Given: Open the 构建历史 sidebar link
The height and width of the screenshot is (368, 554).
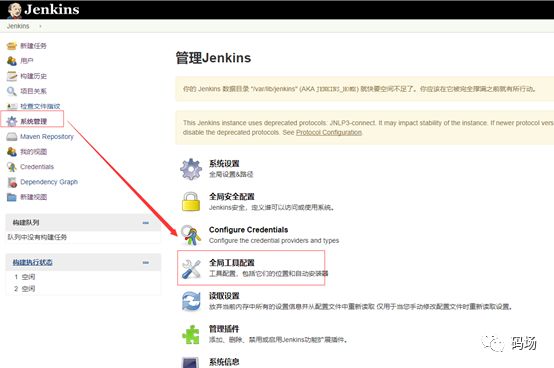Looking at the screenshot, I should [33, 76].
